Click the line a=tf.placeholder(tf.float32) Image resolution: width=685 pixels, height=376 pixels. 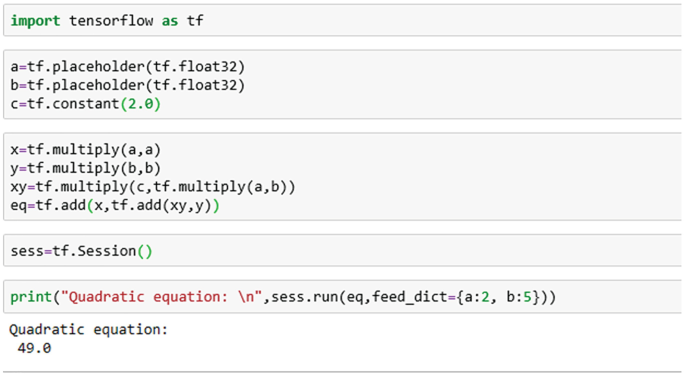(128, 66)
